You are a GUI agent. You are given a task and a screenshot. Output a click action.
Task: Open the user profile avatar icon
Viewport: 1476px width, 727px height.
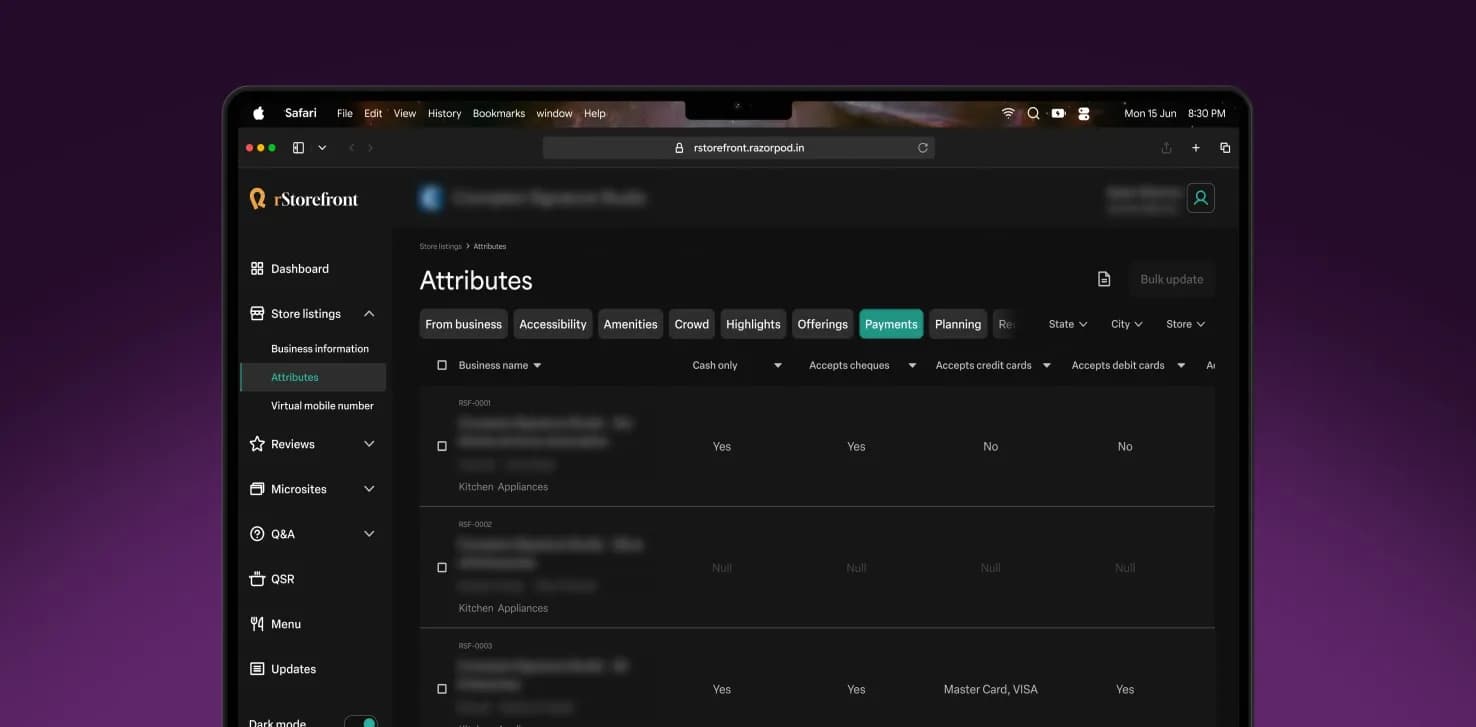(1201, 198)
